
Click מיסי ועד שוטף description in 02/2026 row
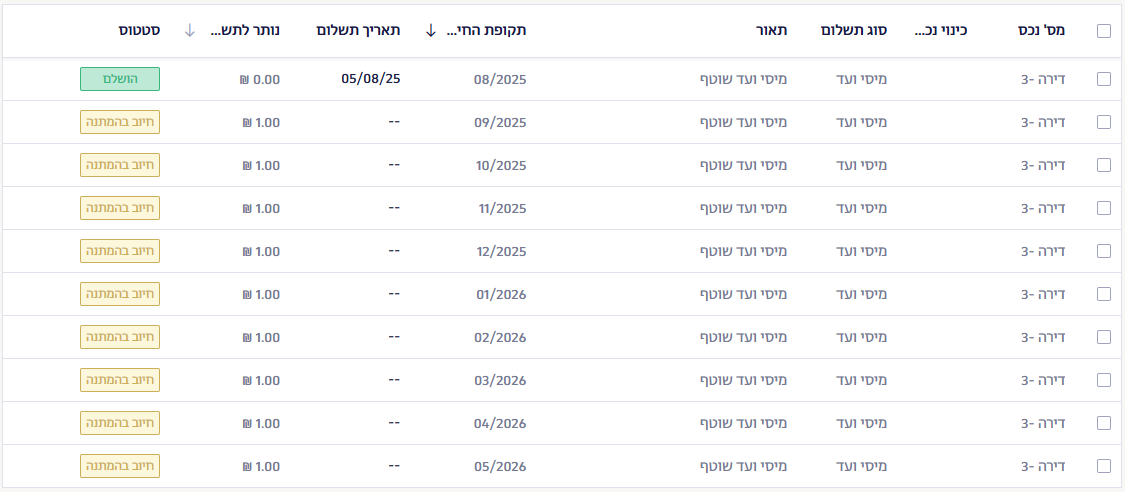tap(743, 337)
